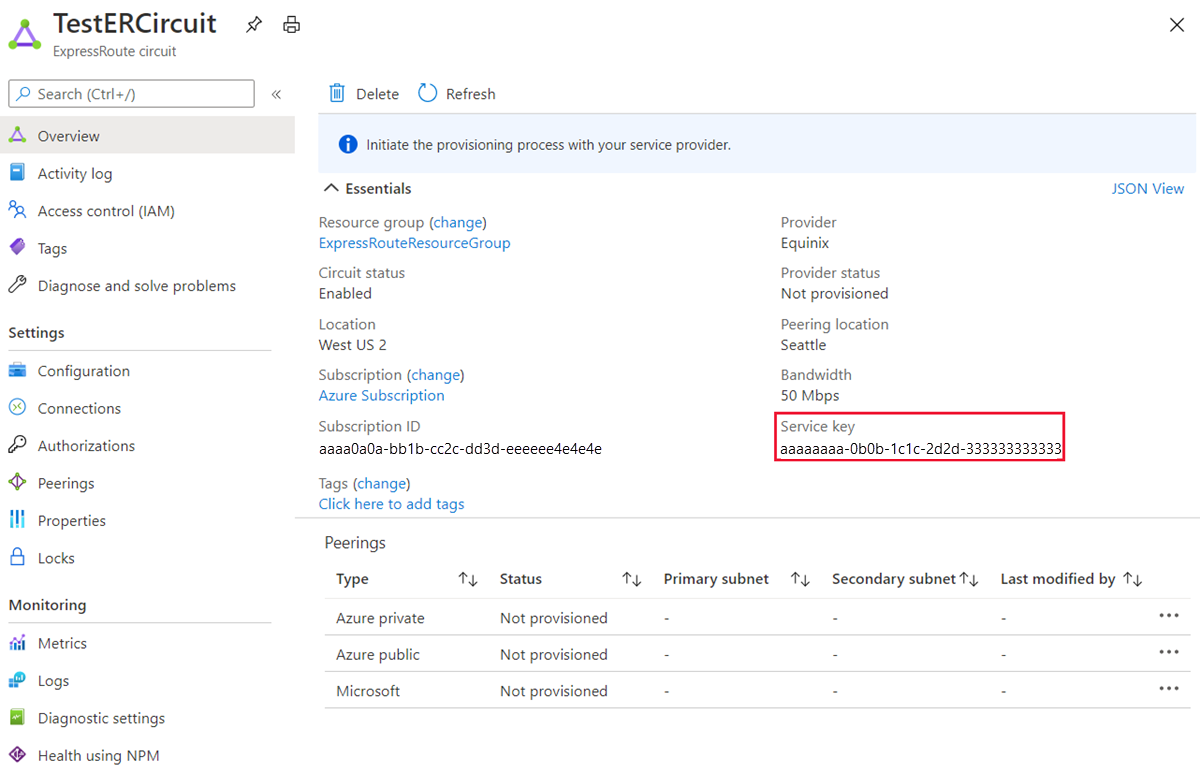Open Diagnose and solve problems
Screen dimensions: 1200x772
pos(136,286)
